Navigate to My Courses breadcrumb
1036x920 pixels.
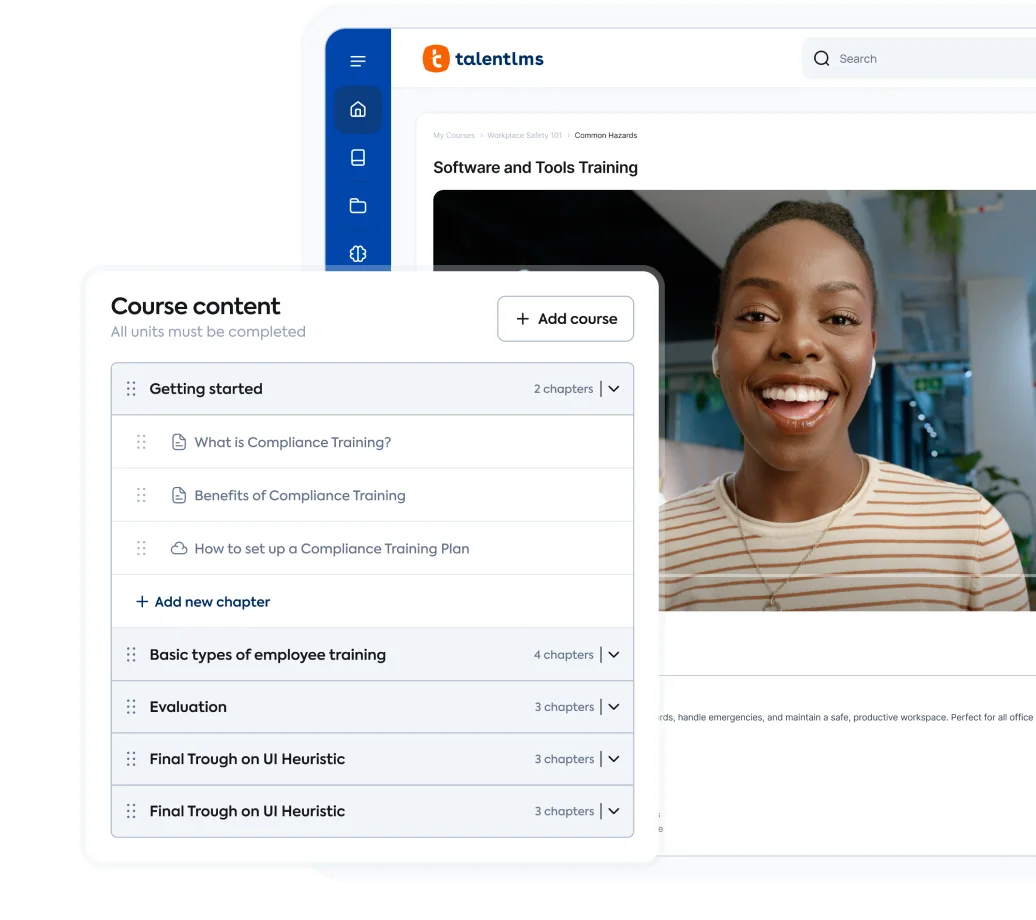[454, 135]
